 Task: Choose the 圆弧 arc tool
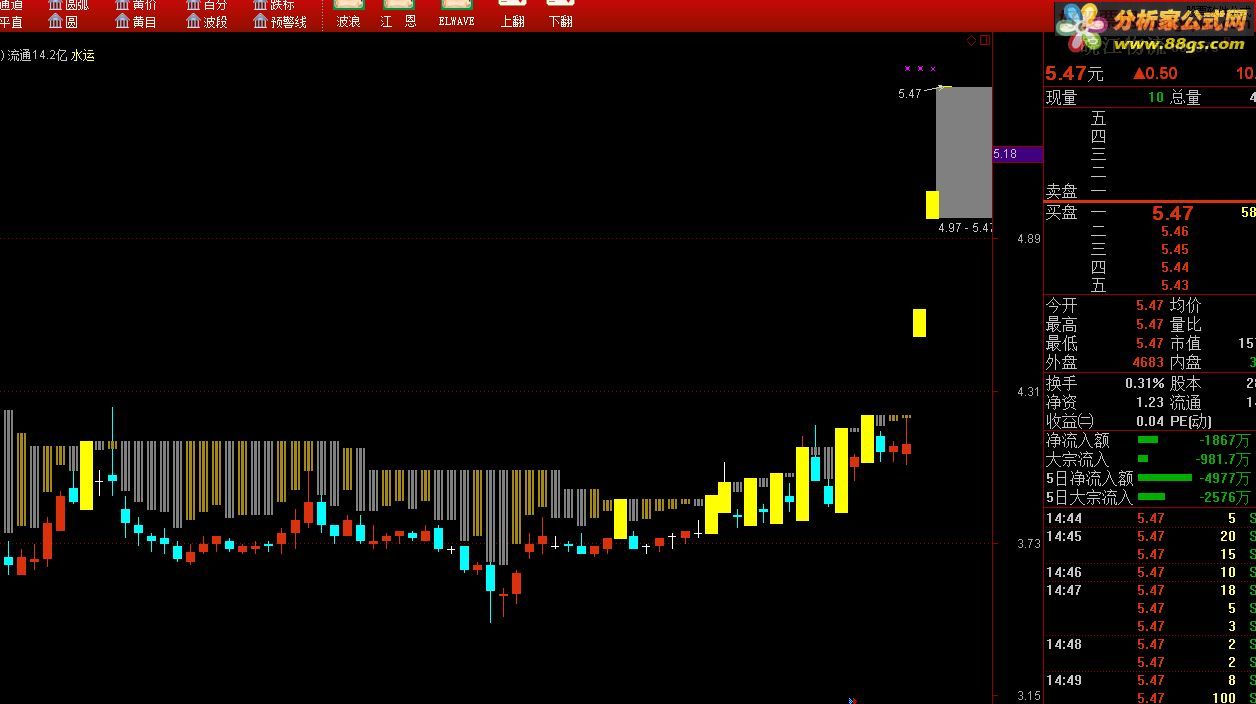[68, 5]
